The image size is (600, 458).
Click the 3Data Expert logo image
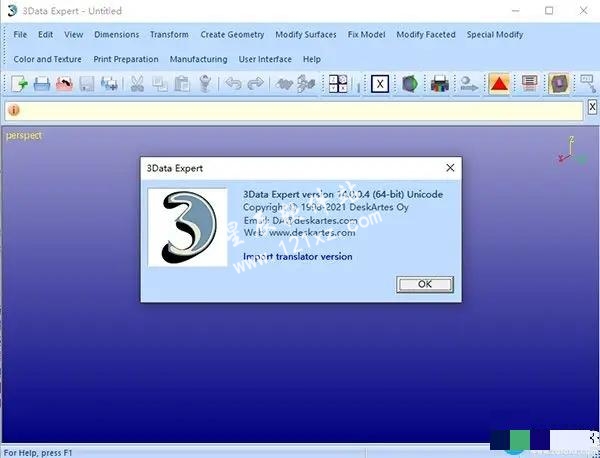click(188, 228)
